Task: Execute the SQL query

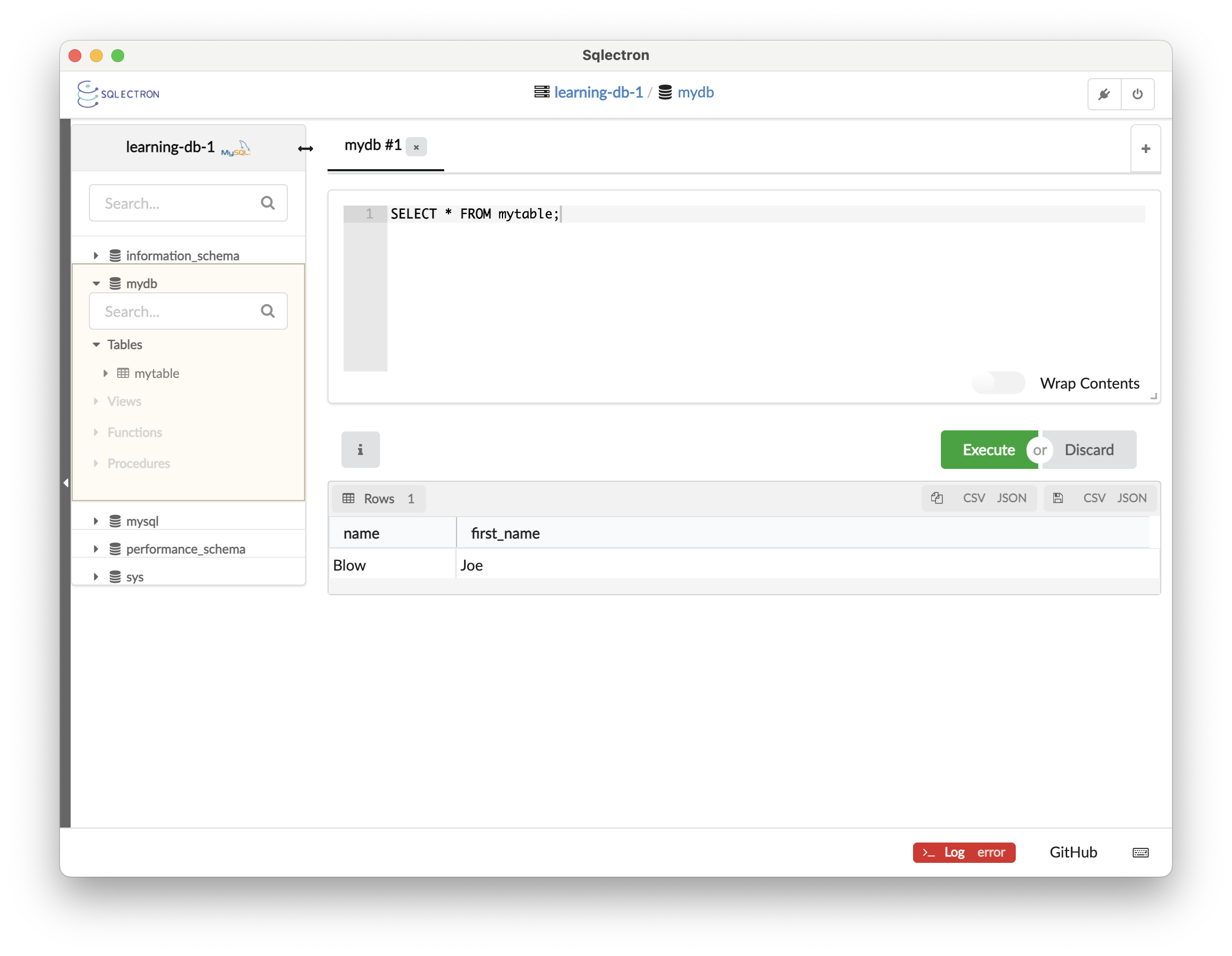Action: pyautogui.click(x=988, y=449)
